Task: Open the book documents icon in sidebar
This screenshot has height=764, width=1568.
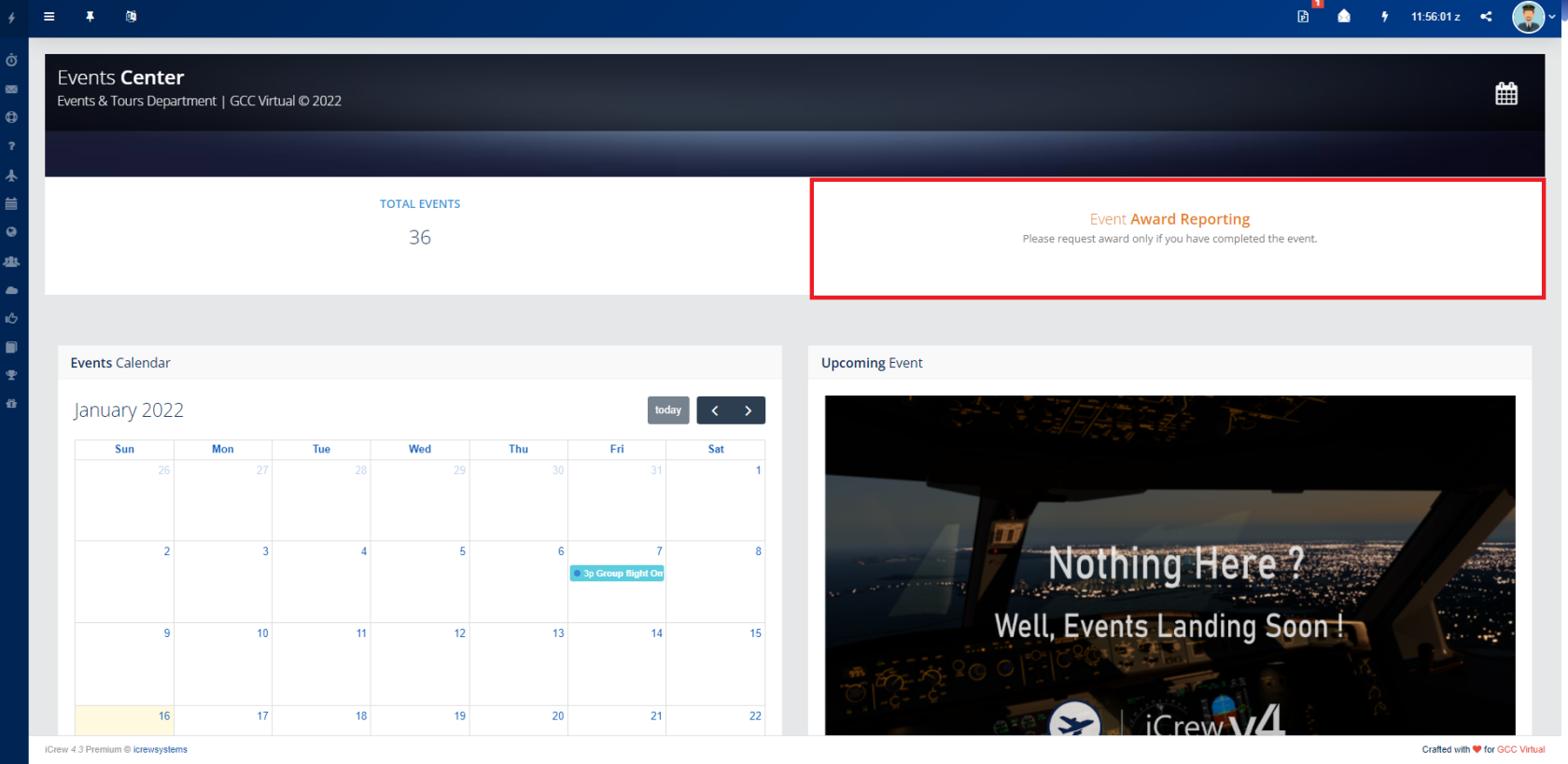Action: pos(11,347)
